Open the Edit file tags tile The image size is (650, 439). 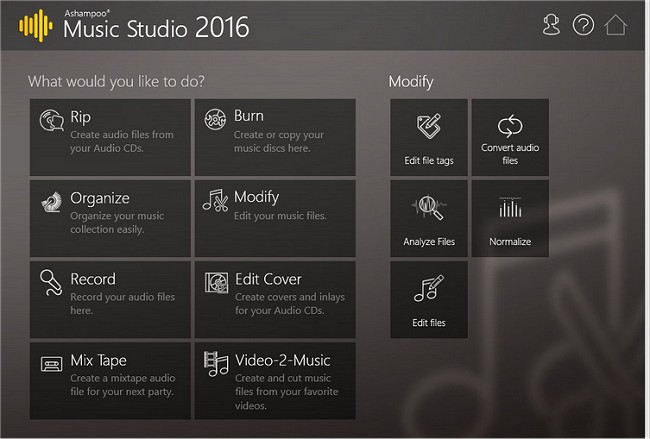tap(429, 137)
